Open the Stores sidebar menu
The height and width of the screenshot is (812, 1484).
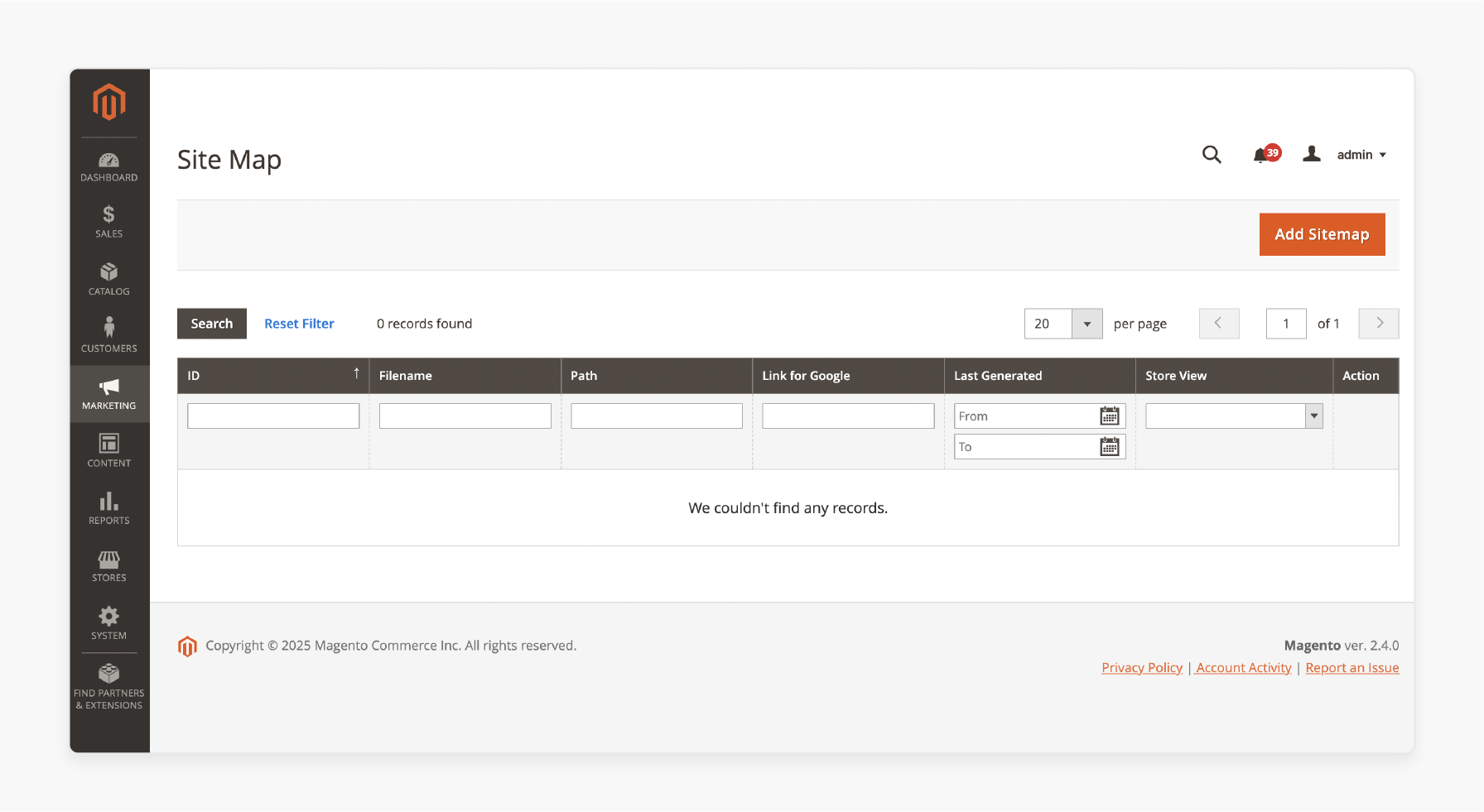(x=109, y=567)
